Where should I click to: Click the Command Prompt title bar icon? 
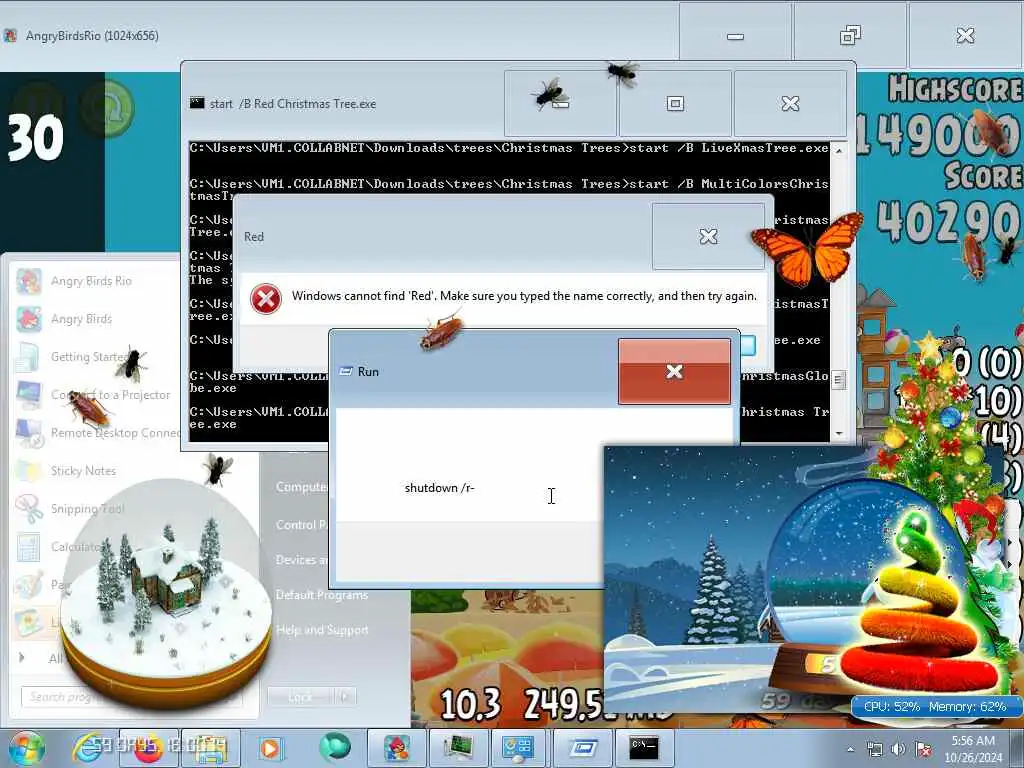click(x=197, y=103)
